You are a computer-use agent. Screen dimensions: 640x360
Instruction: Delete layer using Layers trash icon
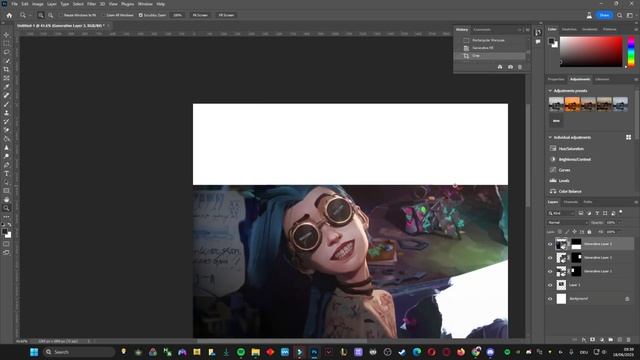click(x=629, y=340)
